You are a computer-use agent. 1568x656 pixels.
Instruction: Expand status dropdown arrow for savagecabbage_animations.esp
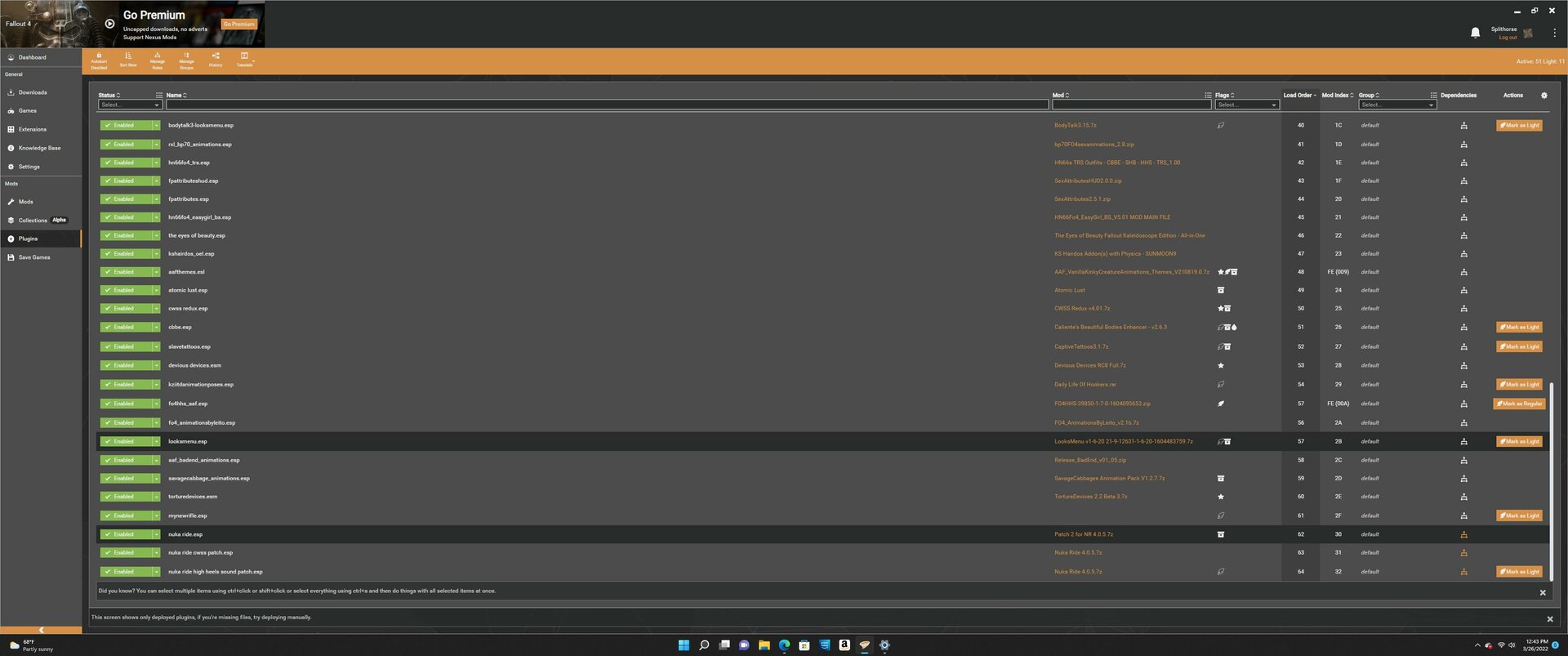[x=156, y=479]
